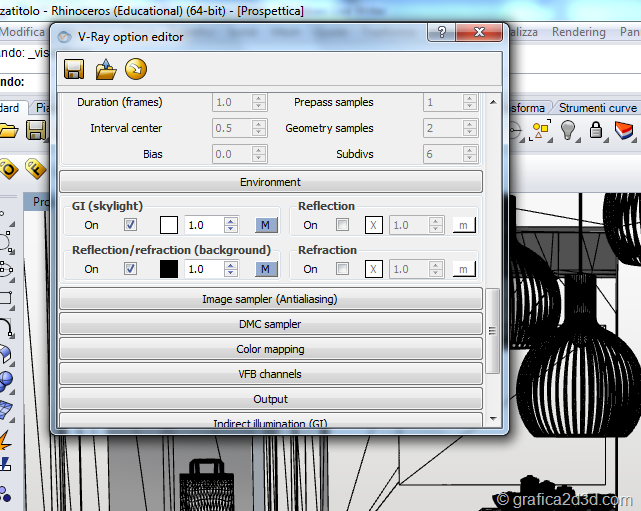This screenshot has width=641, height=511.
Task: Click the yellow tag icon with letter F
Action: coord(36,168)
